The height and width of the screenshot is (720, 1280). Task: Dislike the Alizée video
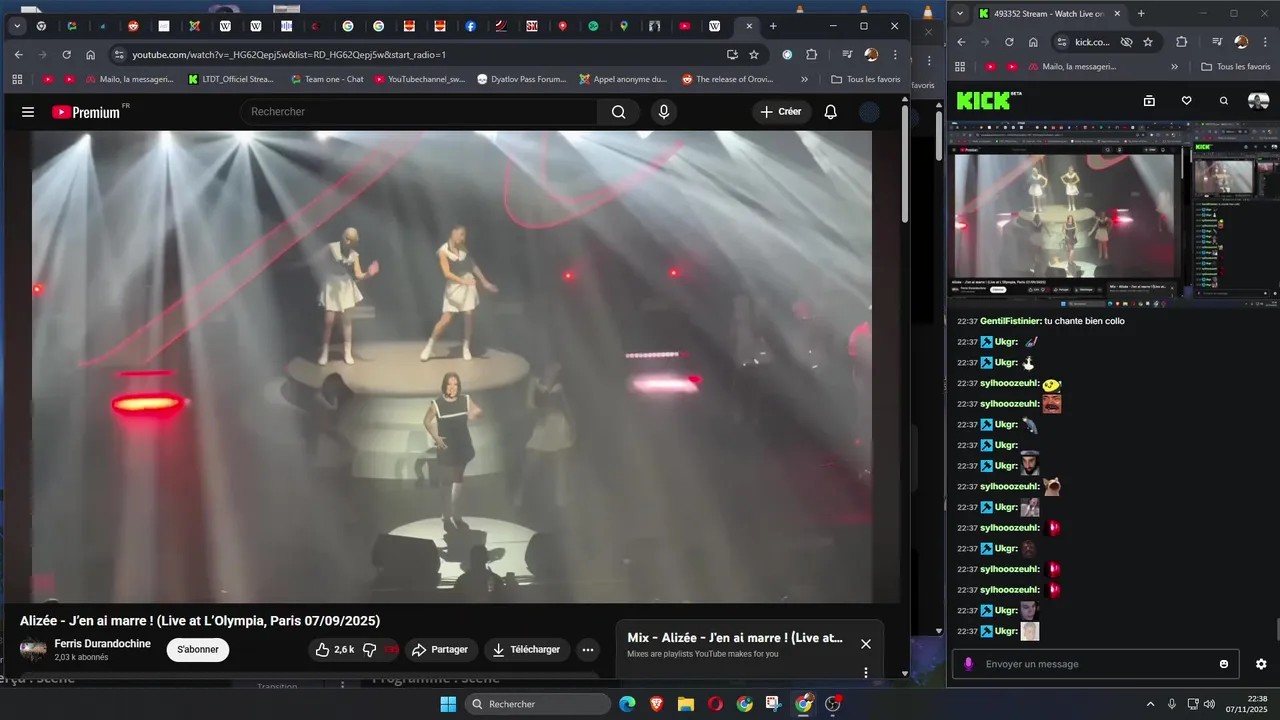pos(370,650)
